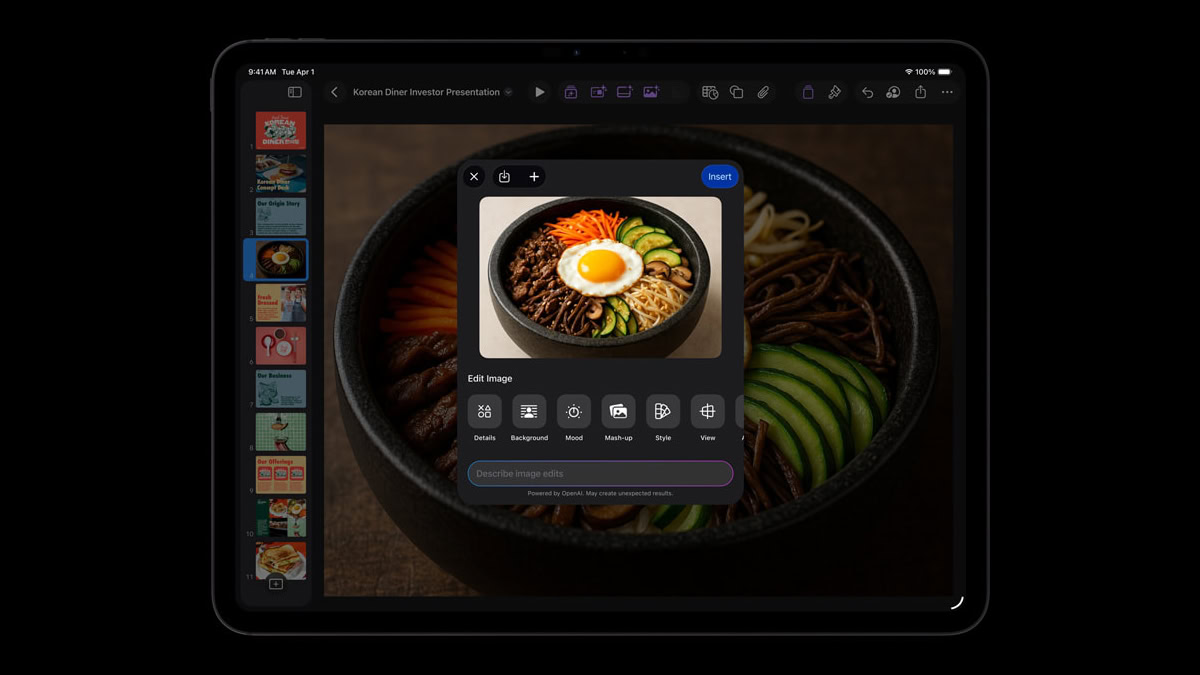Play the presentation

539,91
